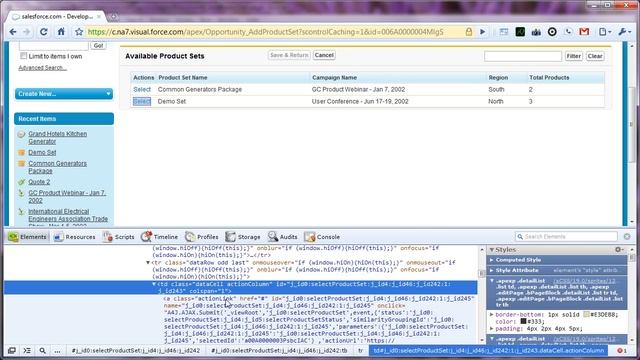Expand the Computed Style section
The height and width of the screenshot is (360, 640).
point(492,260)
